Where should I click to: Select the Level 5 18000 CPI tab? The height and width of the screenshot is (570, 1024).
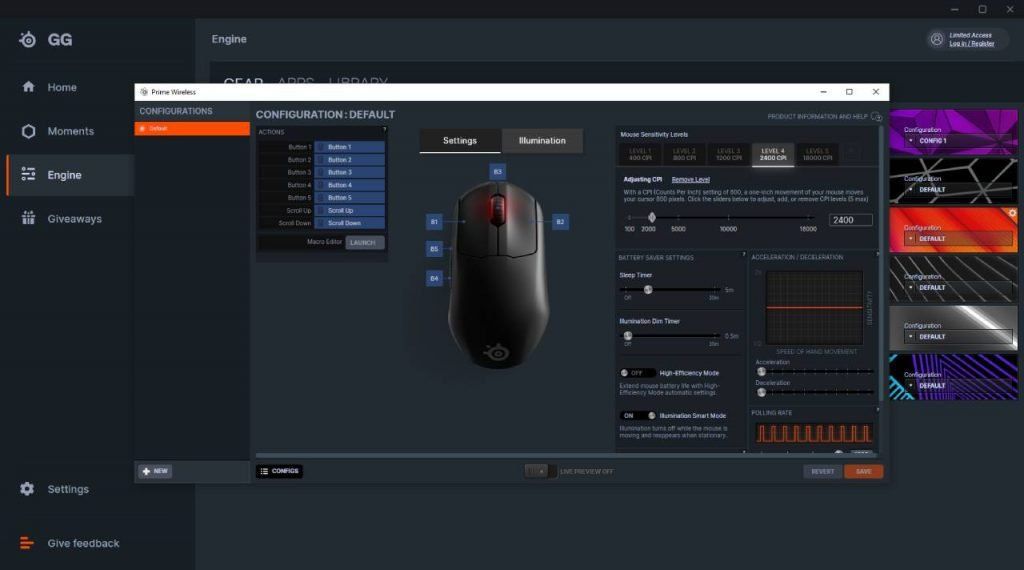(x=818, y=154)
